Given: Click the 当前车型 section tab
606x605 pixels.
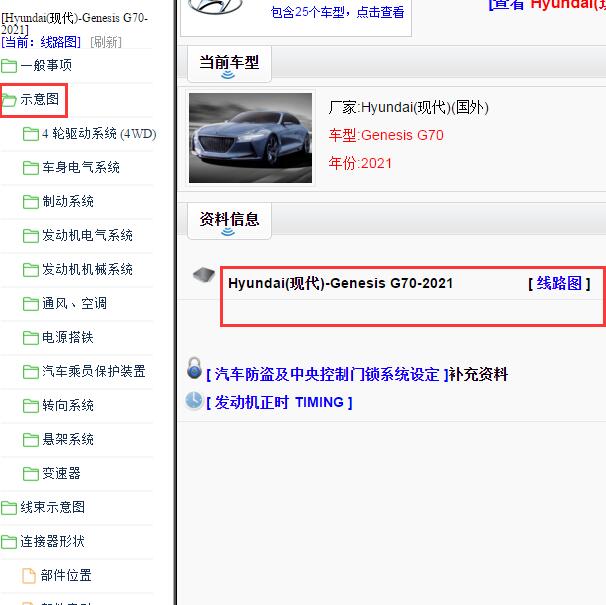Looking at the screenshot, I should coord(229,64).
